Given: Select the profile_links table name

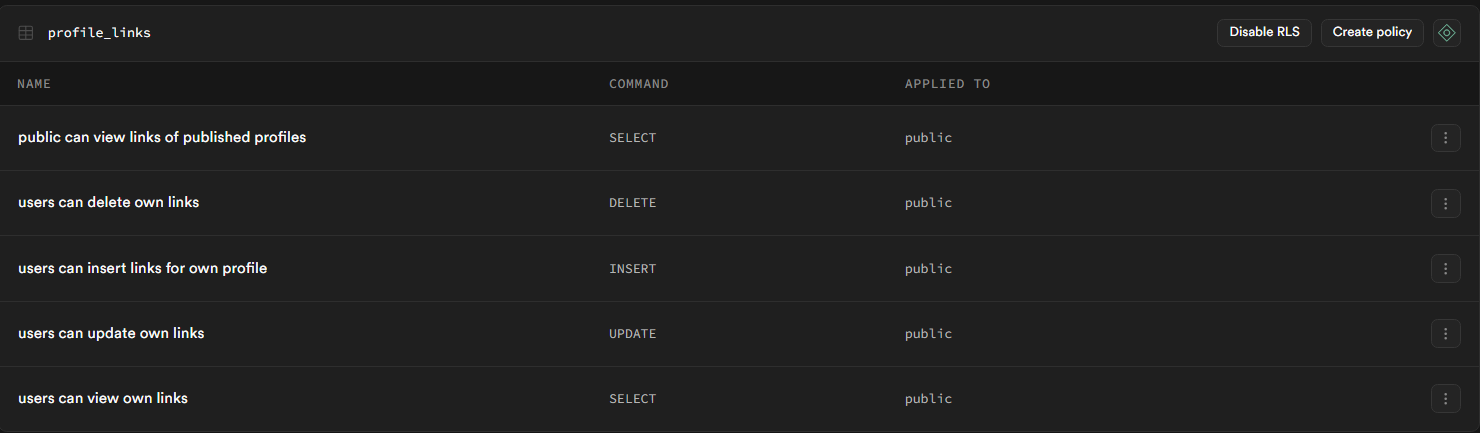Looking at the screenshot, I should pyautogui.click(x=99, y=33).
